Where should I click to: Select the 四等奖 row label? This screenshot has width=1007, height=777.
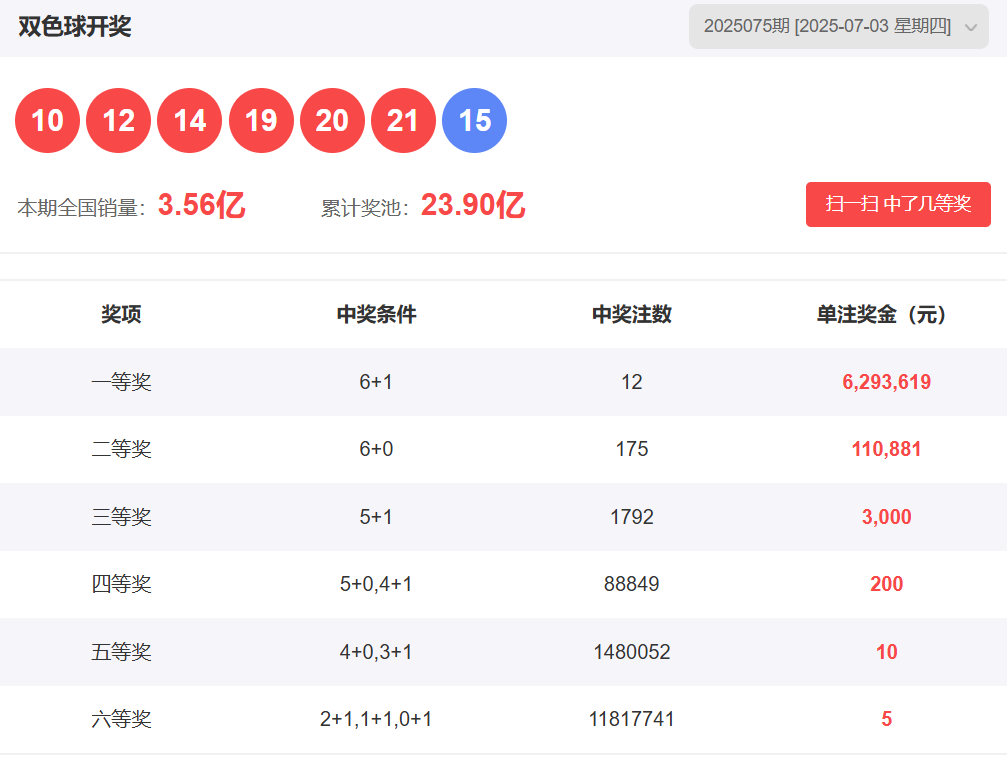(121, 584)
